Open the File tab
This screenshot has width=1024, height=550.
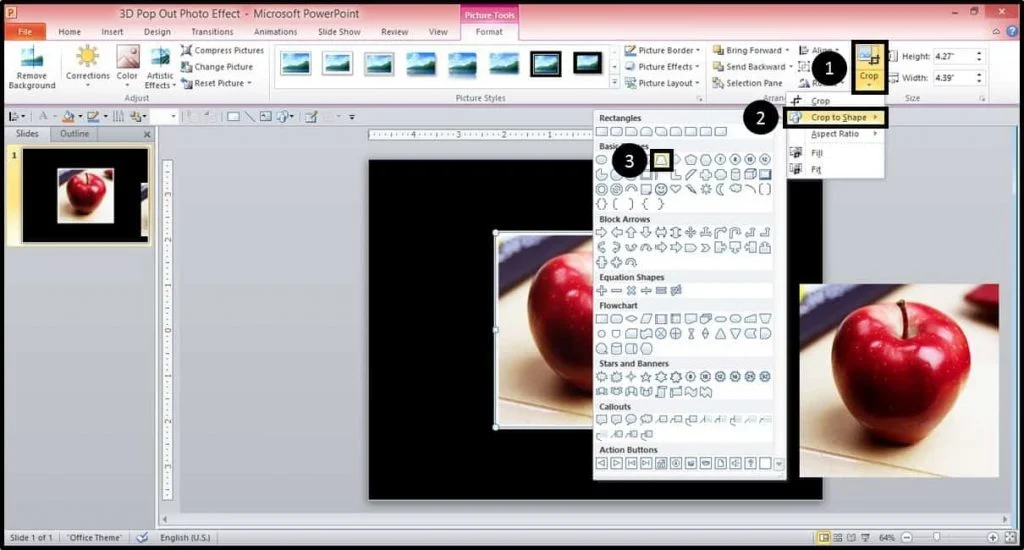pyautogui.click(x=25, y=31)
